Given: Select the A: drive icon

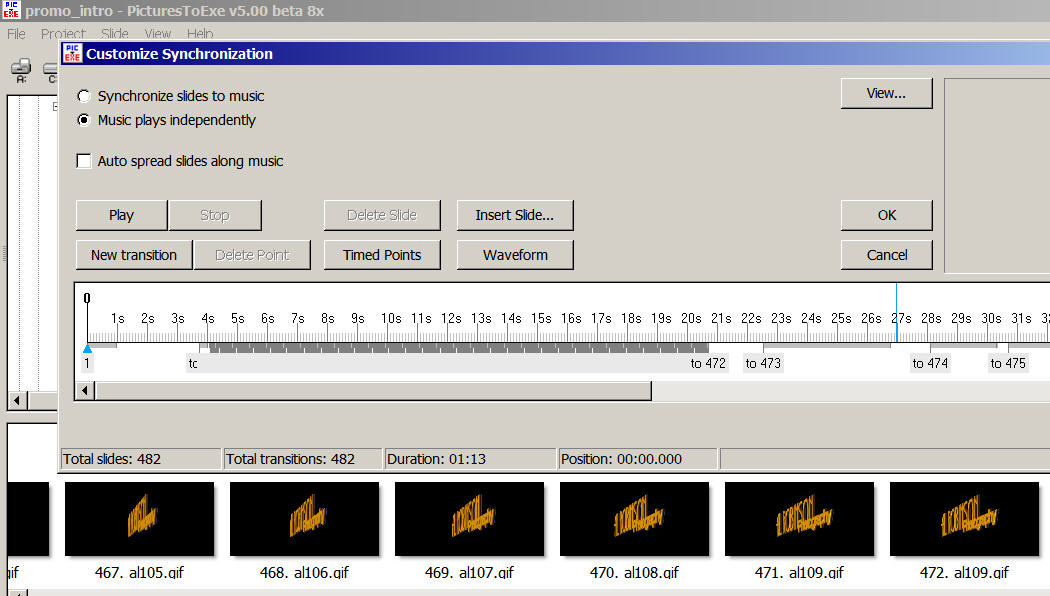Looking at the screenshot, I should pos(21,70).
